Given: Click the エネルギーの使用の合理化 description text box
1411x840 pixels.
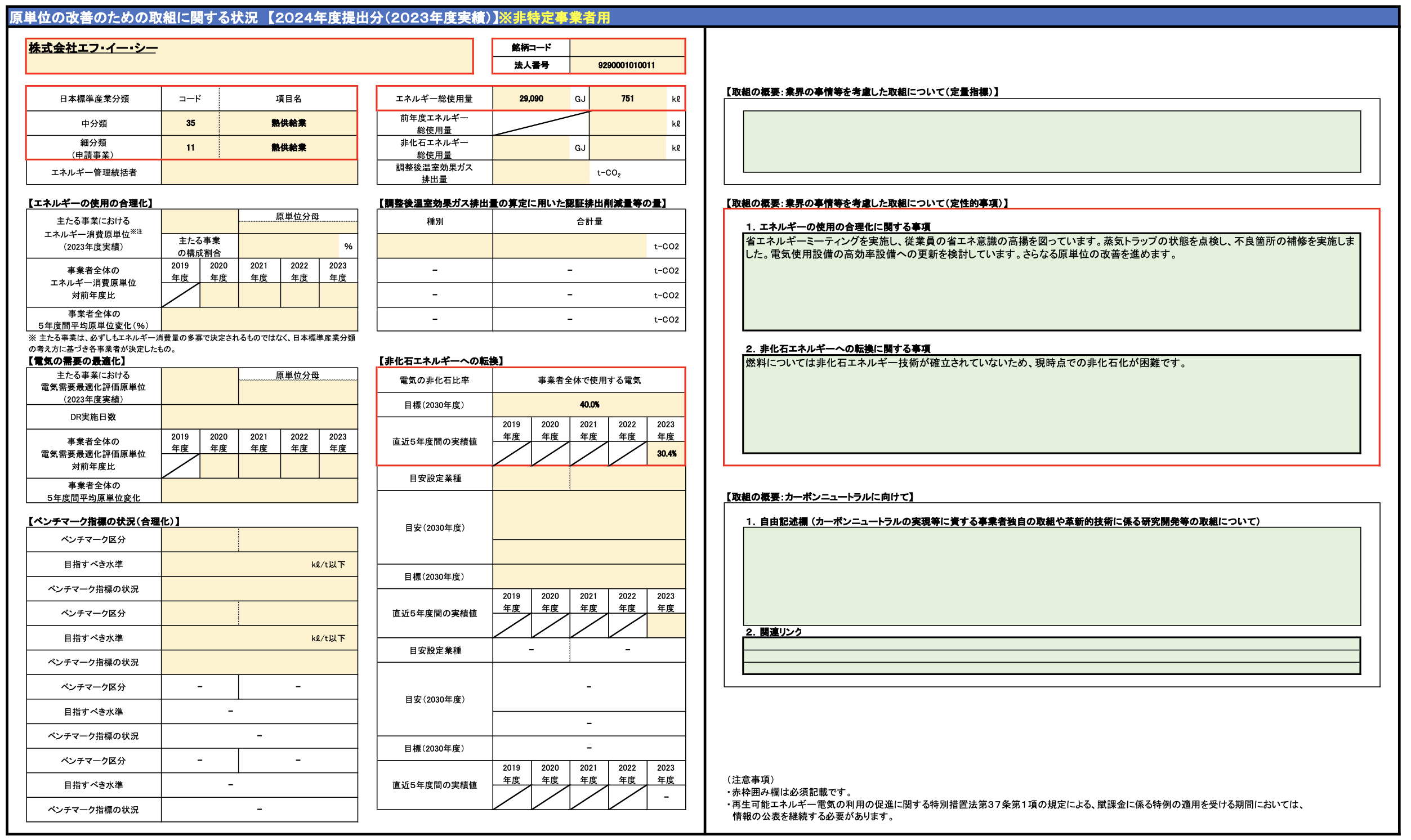Looking at the screenshot, I should pyautogui.click(x=1052, y=282).
